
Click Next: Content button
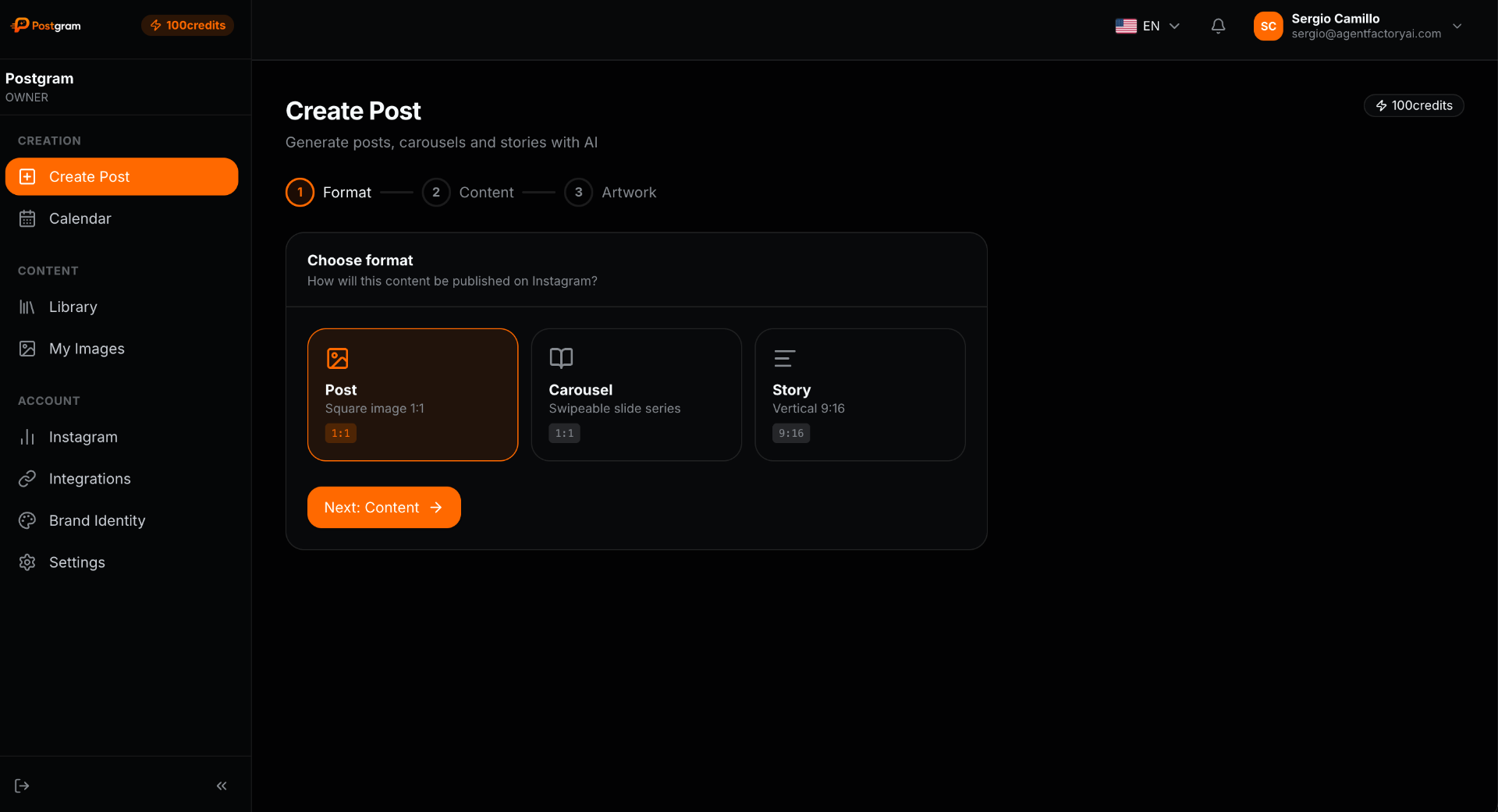pyautogui.click(x=384, y=508)
